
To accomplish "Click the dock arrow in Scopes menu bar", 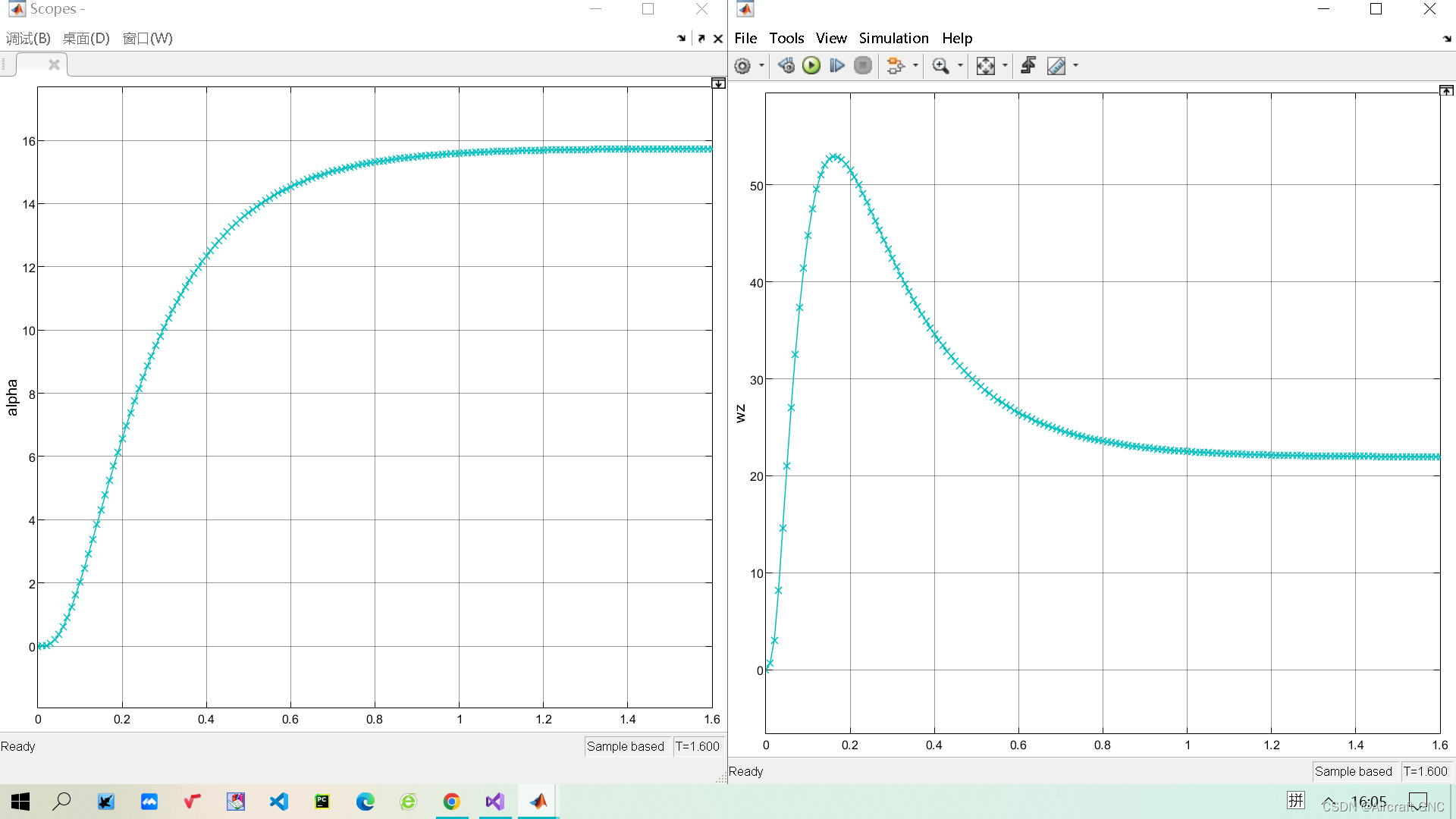I will tap(681, 39).
